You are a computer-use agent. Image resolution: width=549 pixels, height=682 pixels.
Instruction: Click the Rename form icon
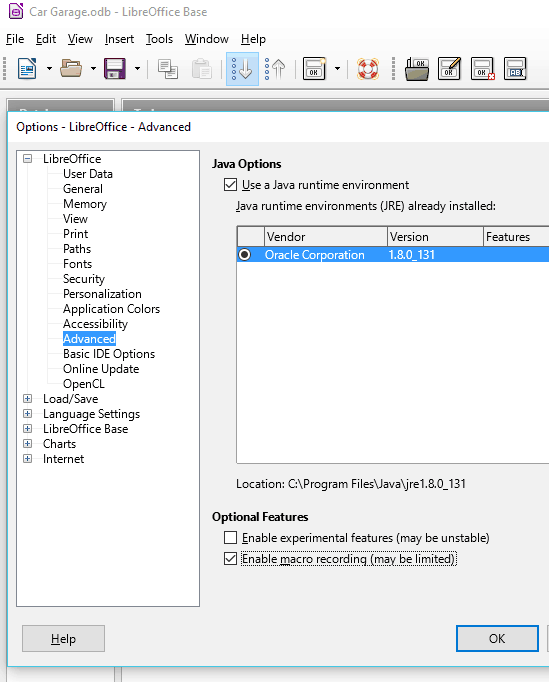pyautogui.click(x=515, y=69)
